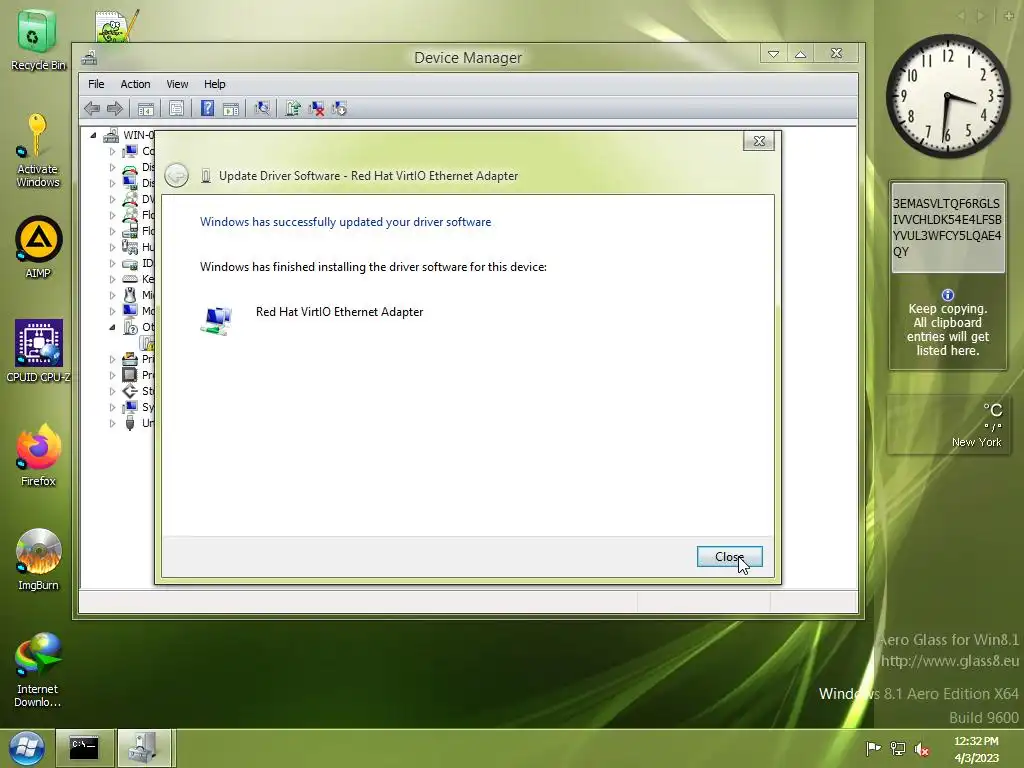
Task: Select the Storage controllers icon in tree
Action: pos(130,391)
